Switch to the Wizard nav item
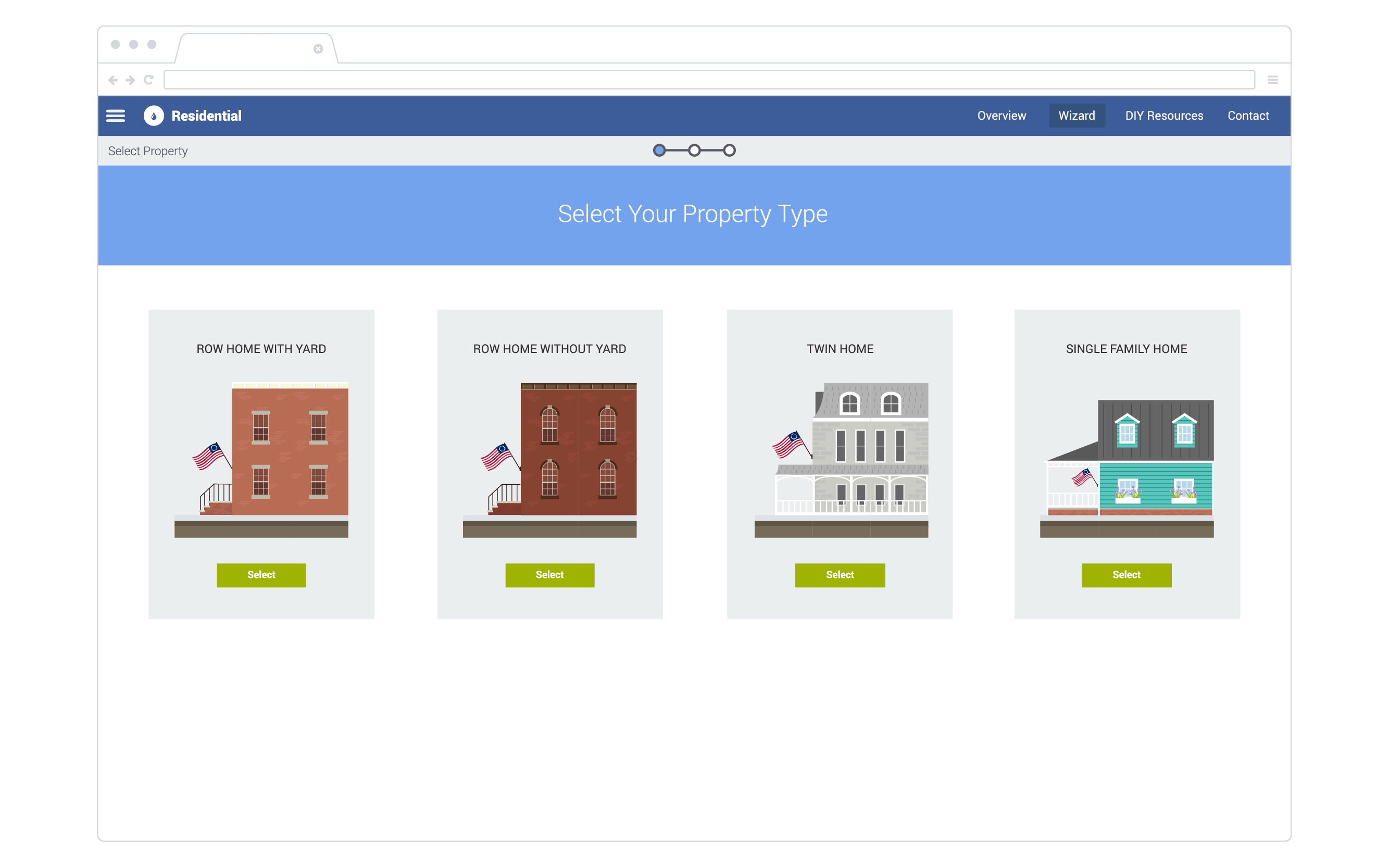The image size is (1389, 868). pyautogui.click(x=1077, y=116)
